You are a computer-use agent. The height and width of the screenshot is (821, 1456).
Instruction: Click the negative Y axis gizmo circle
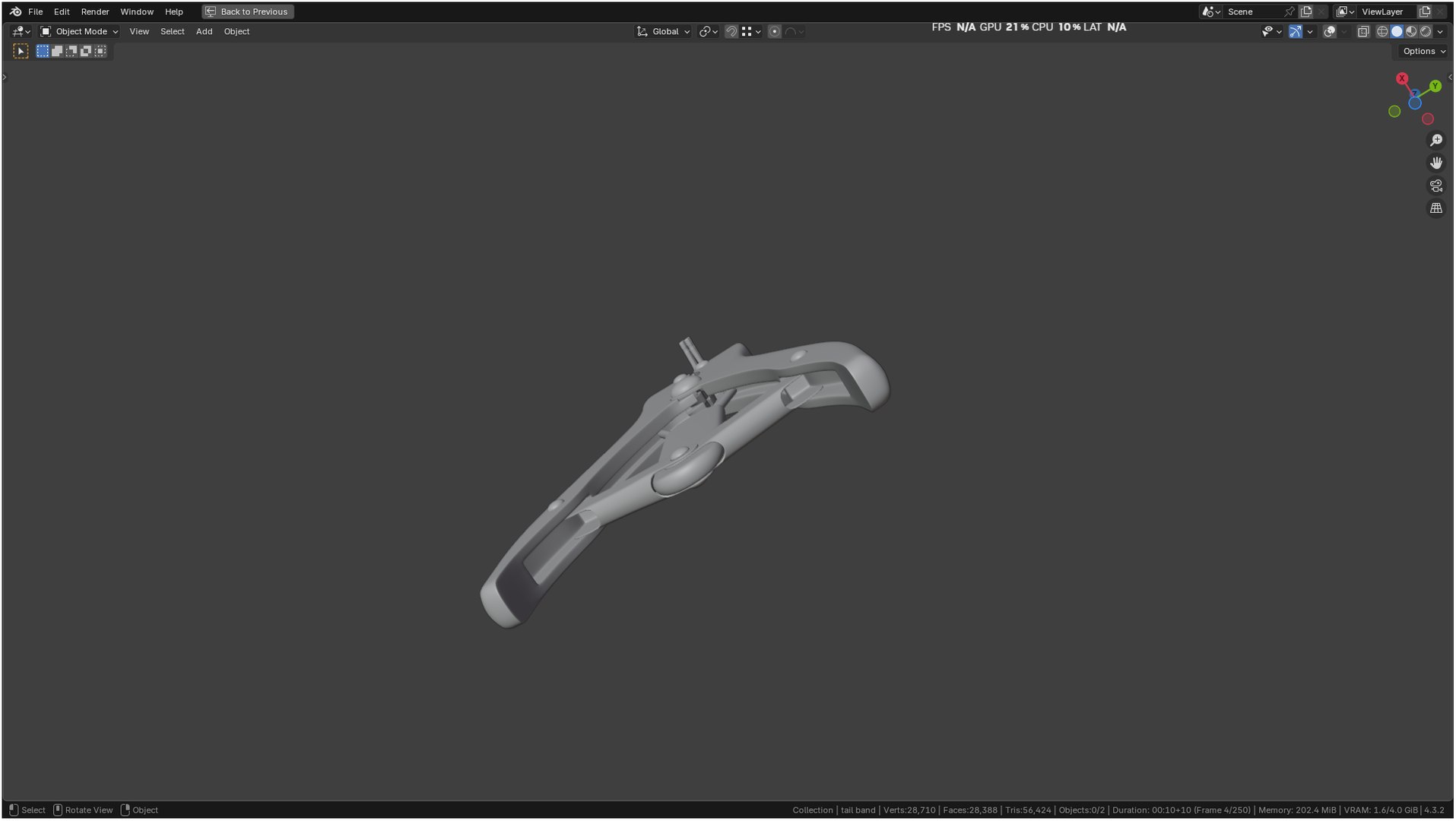point(1394,112)
